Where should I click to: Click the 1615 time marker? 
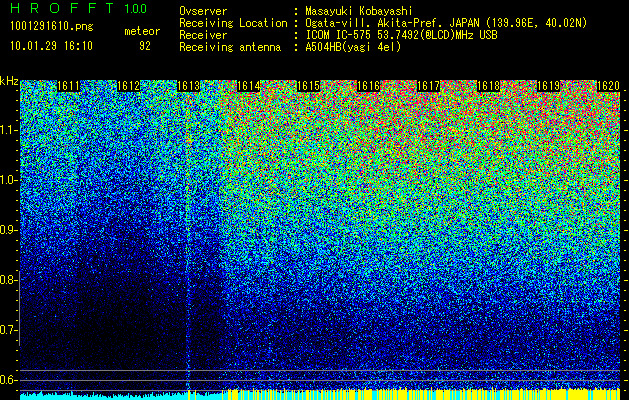308,86
